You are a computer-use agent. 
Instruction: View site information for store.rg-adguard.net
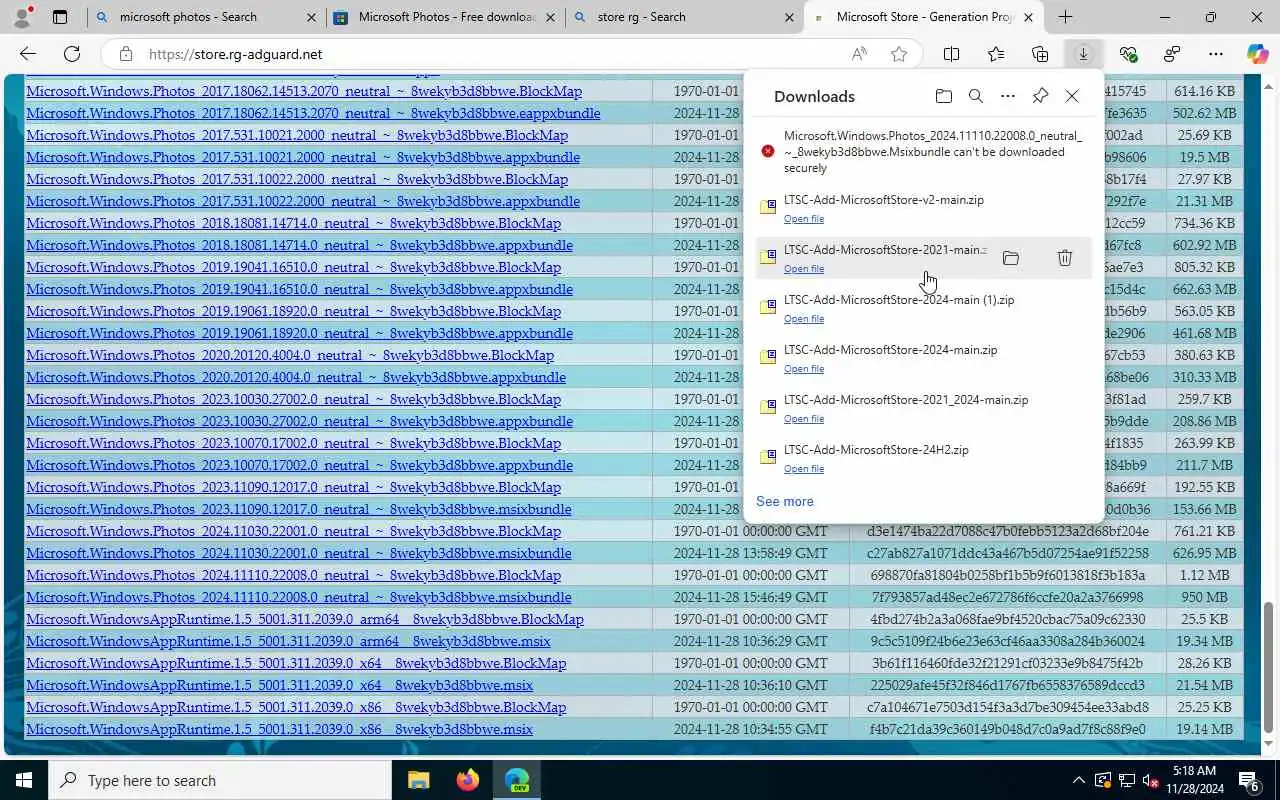[125, 54]
